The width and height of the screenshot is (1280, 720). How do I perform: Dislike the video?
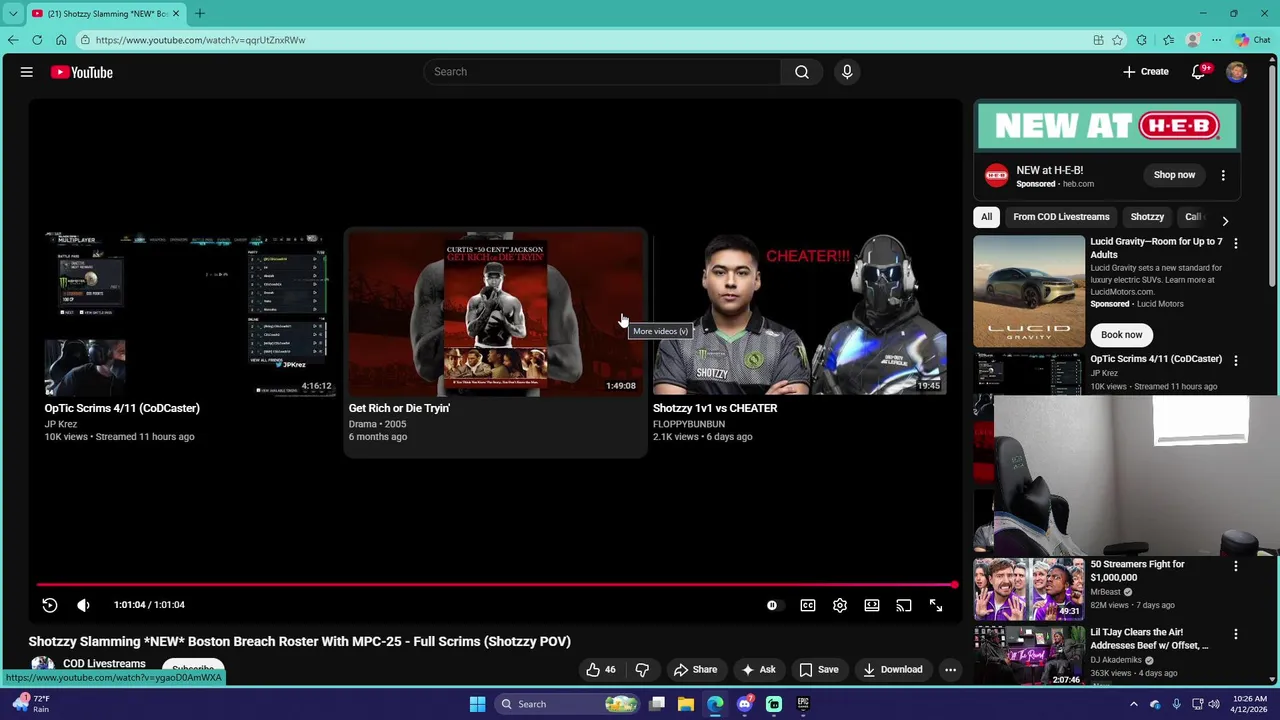[x=642, y=670]
